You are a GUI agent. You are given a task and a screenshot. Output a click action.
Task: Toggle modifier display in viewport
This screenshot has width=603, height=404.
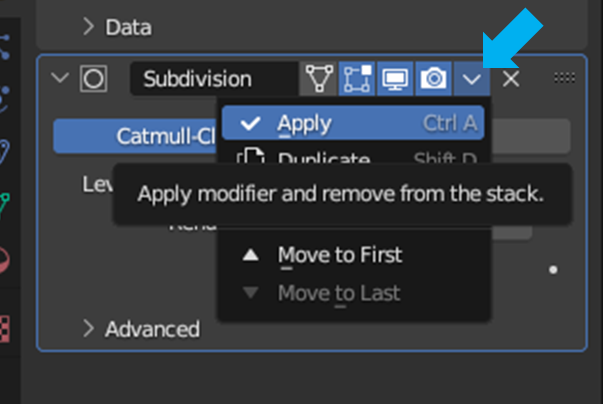[x=395, y=78]
